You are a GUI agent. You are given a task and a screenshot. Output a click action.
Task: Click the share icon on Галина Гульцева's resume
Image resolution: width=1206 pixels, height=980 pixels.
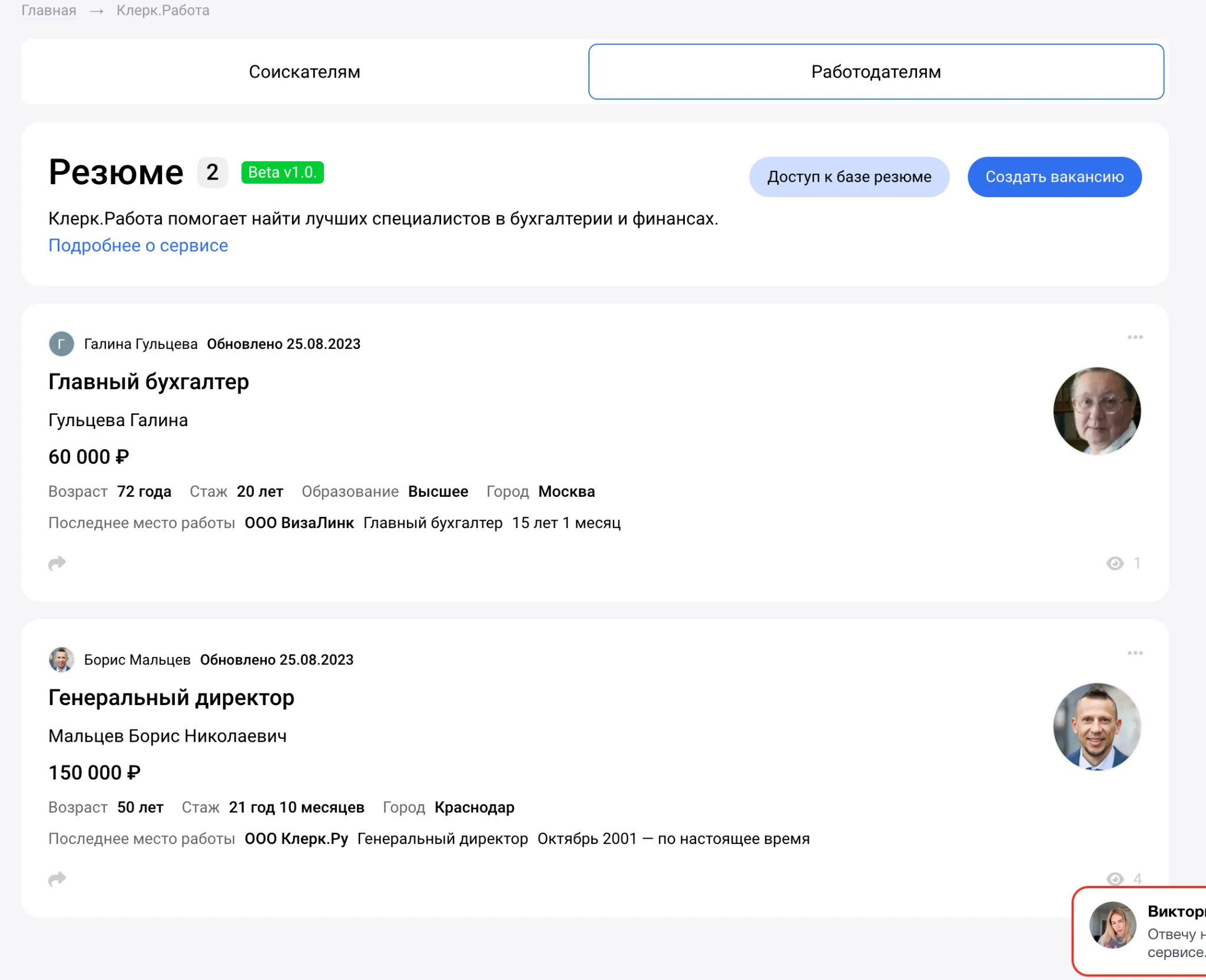(x=57, y=563)
